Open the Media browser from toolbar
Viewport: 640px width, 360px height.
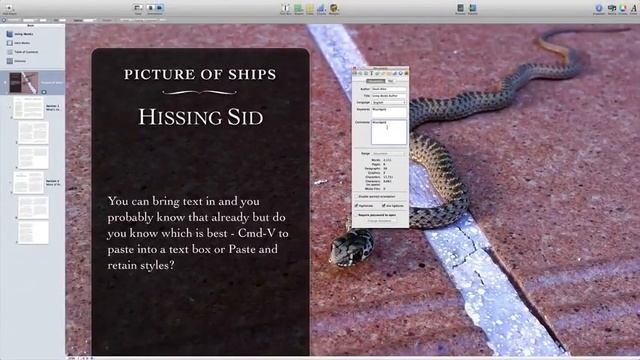point(611,8)
